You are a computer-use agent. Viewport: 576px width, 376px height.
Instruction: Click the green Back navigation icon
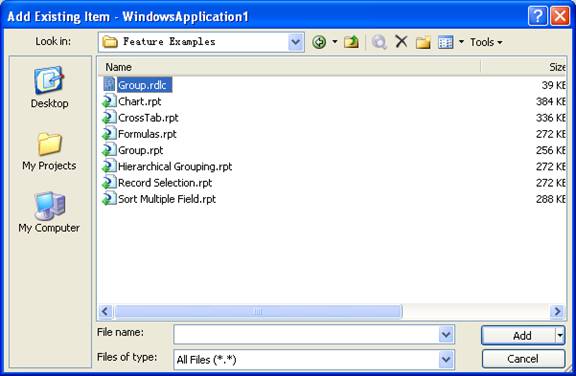(x=319, y=42)
